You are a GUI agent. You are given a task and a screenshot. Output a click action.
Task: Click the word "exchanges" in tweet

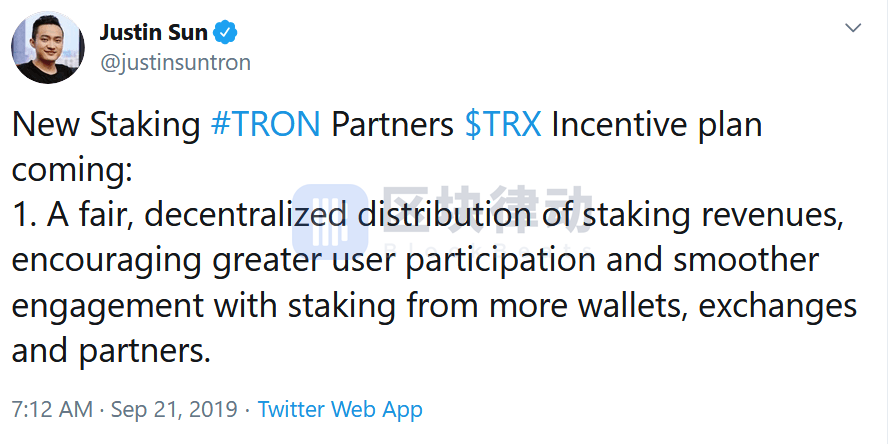click(778, 306)
